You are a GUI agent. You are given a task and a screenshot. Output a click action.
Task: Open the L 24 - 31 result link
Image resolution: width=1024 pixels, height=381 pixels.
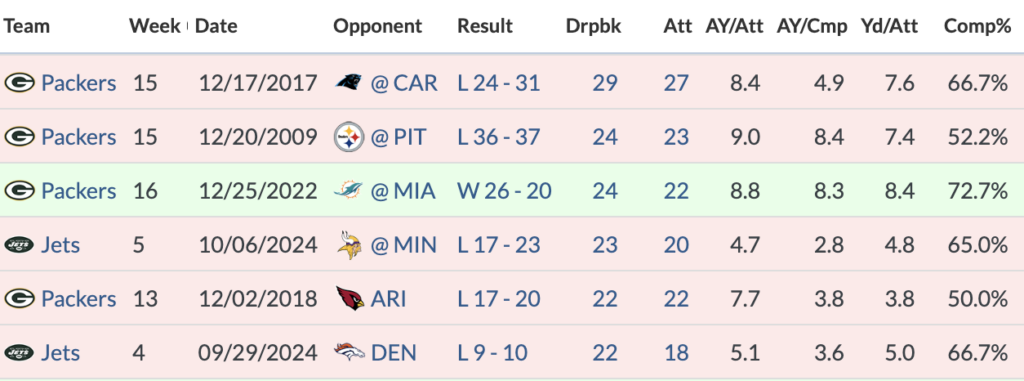(x=499, y=83)
